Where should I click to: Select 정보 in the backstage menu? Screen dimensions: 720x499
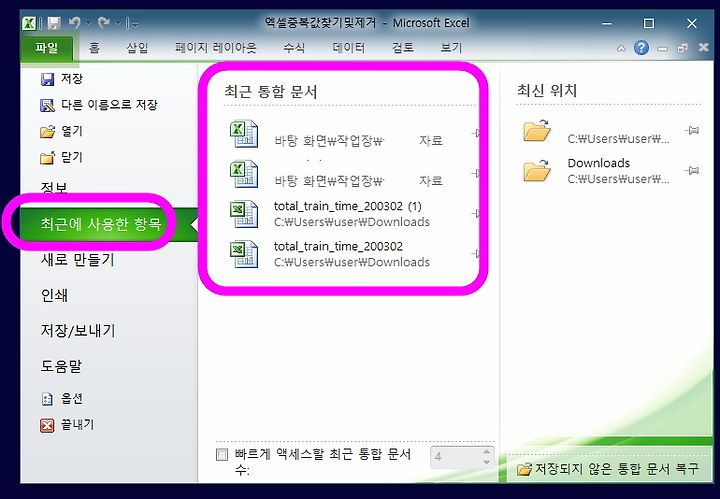pyautogui.click(x=54, y=188)
